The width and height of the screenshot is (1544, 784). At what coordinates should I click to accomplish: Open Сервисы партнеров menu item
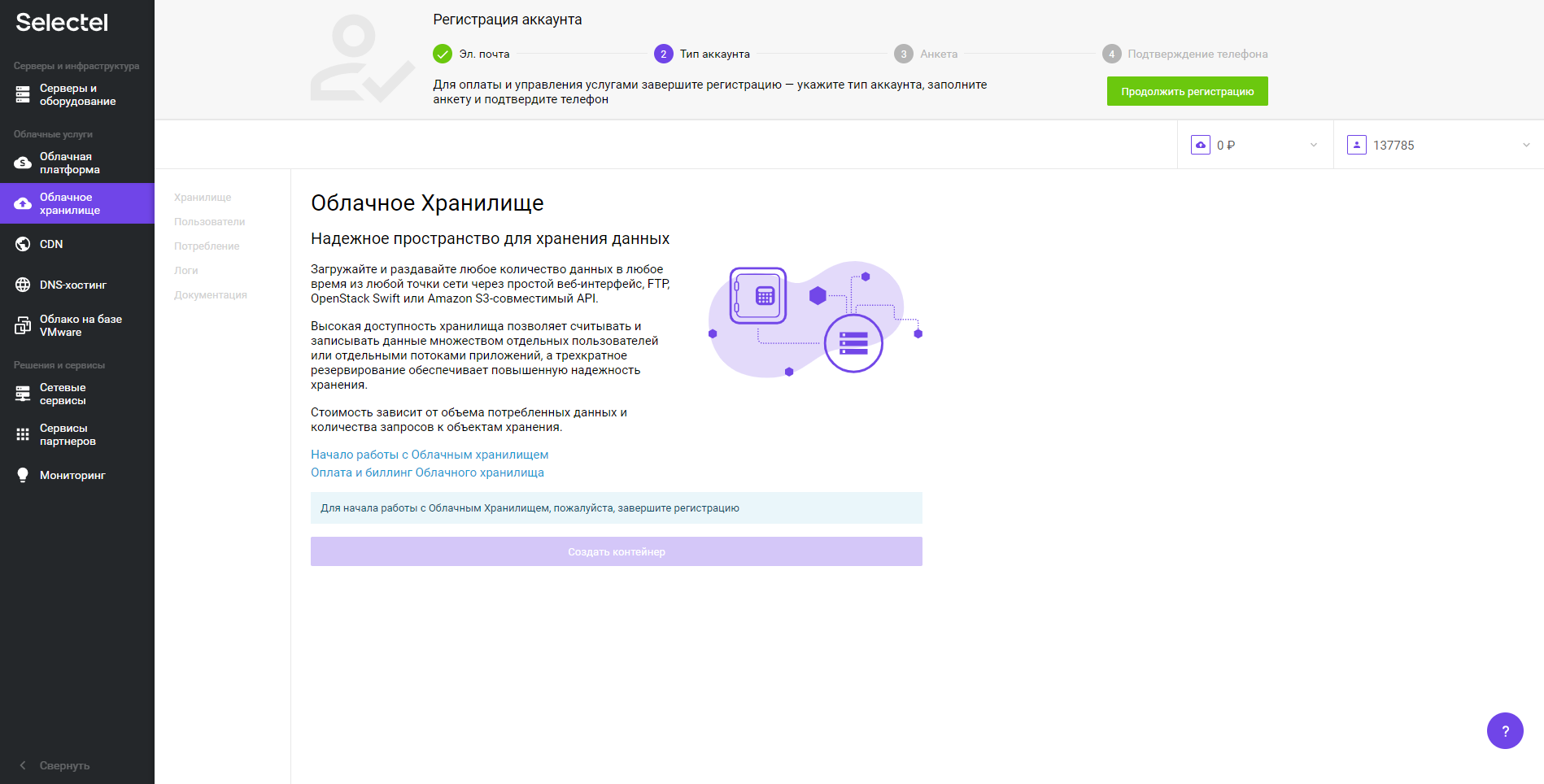tap(77, 434)
